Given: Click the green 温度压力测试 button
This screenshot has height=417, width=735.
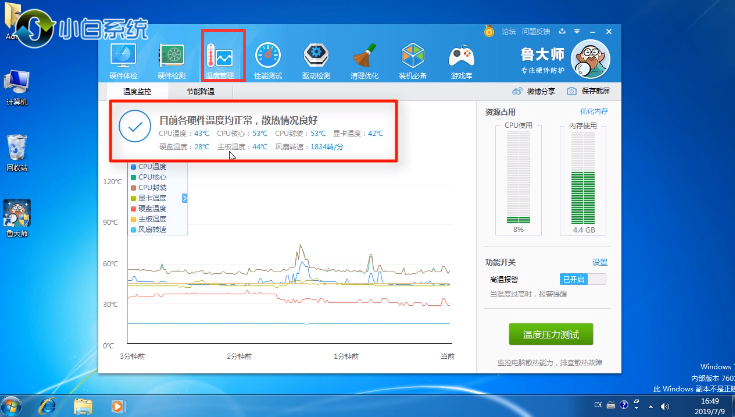Looking at the screenshot, I should point(544,333).
